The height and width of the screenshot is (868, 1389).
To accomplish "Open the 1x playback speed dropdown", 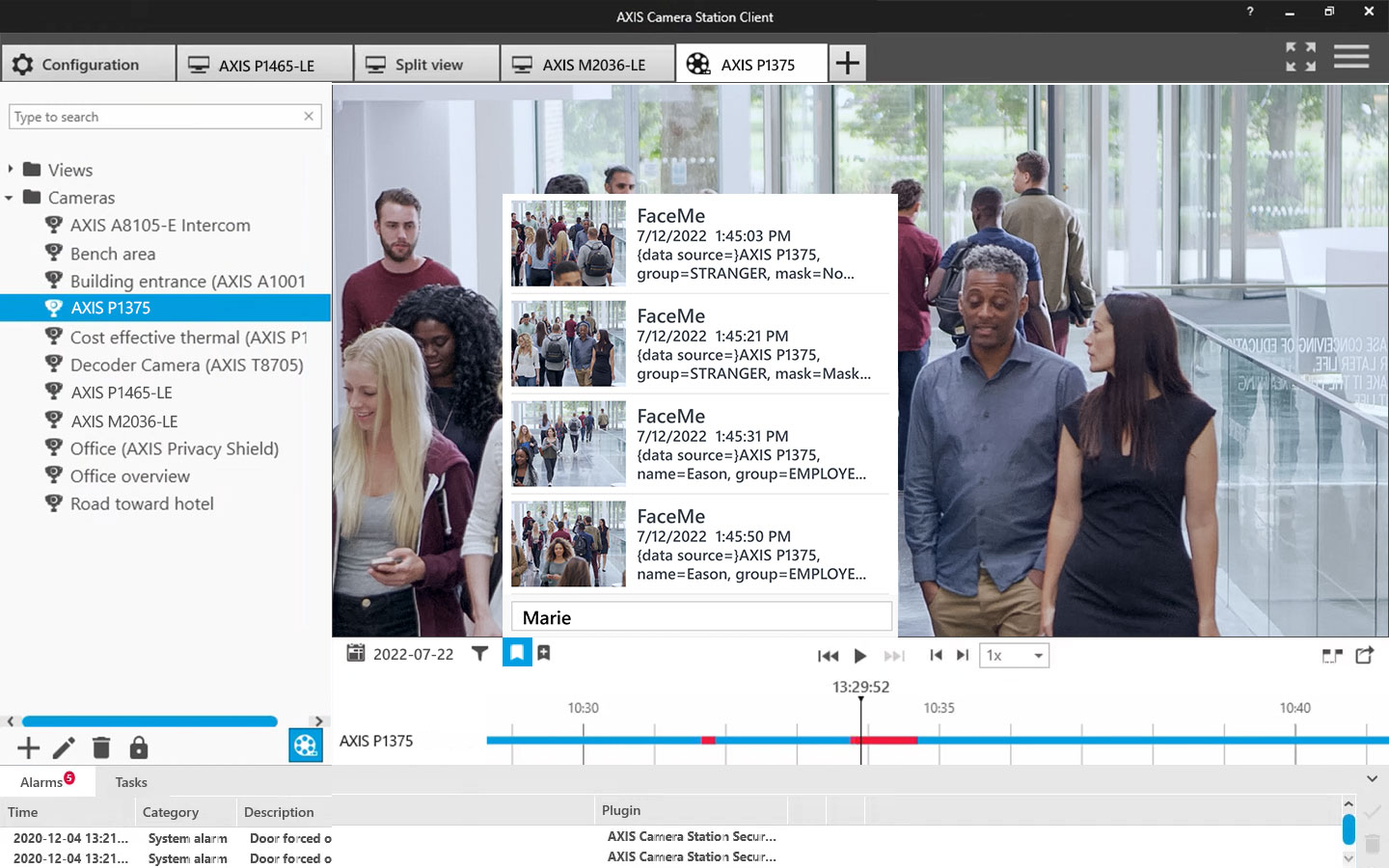I will click(1014, 656).
